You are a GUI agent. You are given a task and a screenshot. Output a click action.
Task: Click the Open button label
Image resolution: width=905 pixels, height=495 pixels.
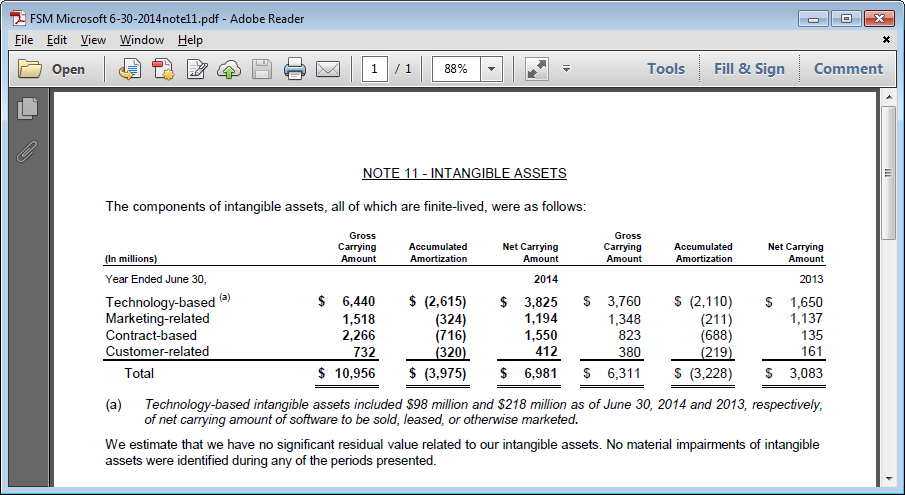(68, 69)
